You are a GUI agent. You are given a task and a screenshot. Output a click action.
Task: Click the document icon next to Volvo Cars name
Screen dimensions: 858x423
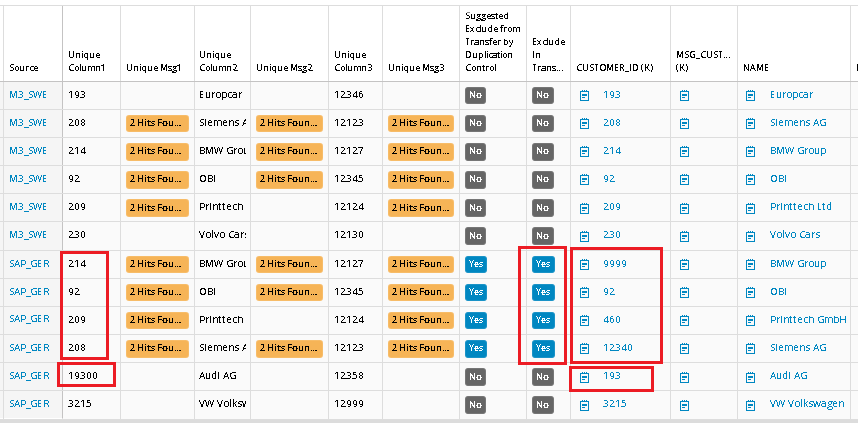click(x=750, y=235)
